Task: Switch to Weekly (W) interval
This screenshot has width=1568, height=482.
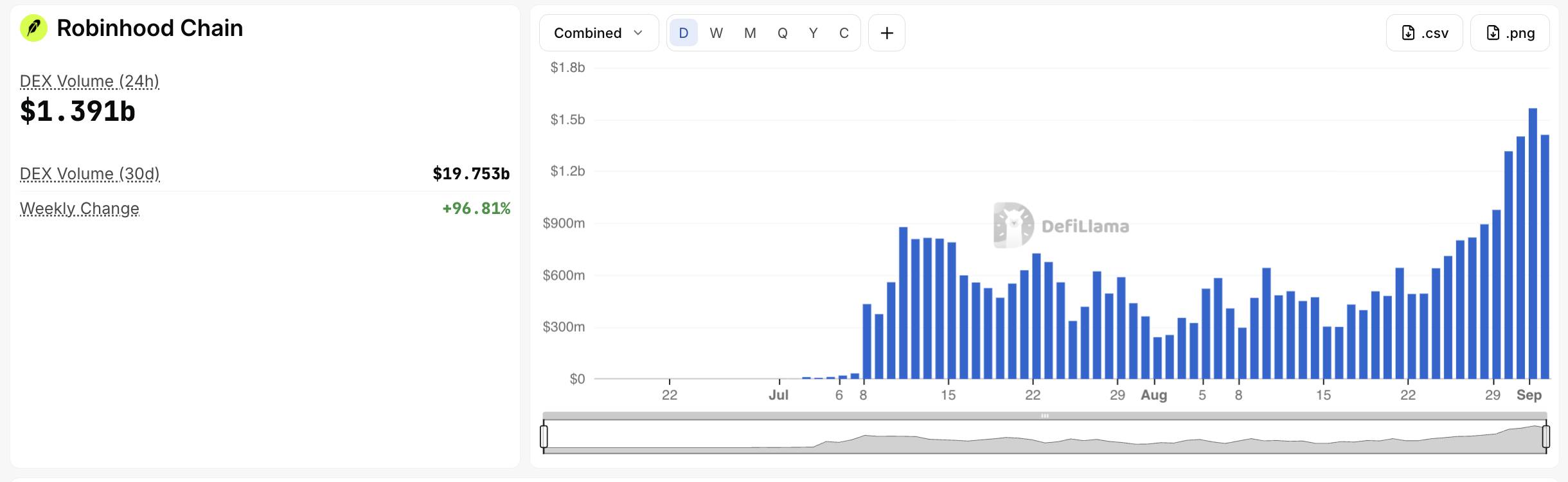Action: click(x=716, y=33)
